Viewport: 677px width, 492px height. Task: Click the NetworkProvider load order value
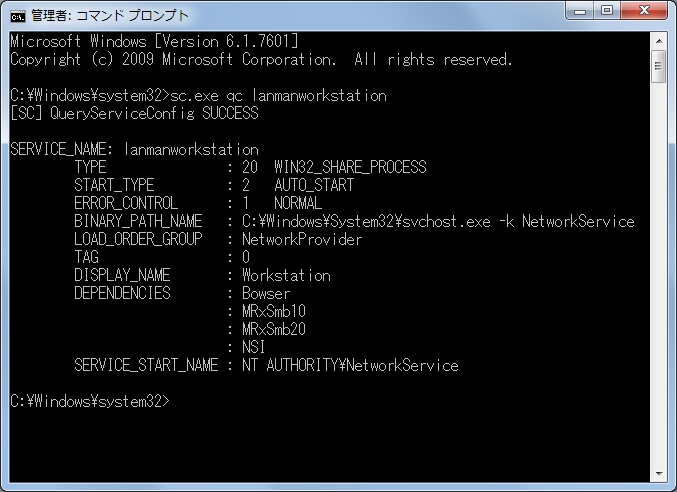(x=302, y=239)
